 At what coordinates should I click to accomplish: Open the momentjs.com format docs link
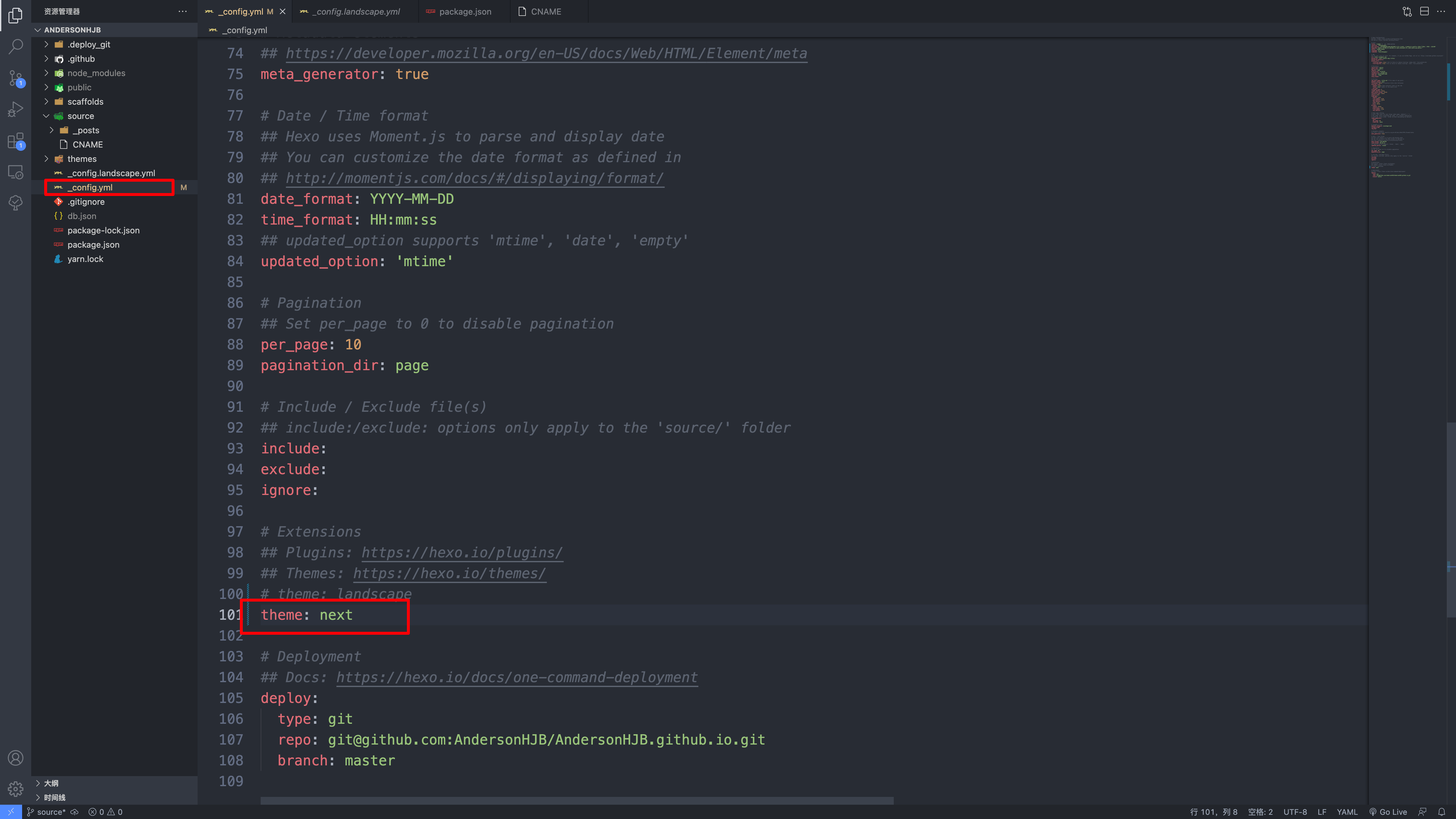pyautogui.click(x=474, y=178)
